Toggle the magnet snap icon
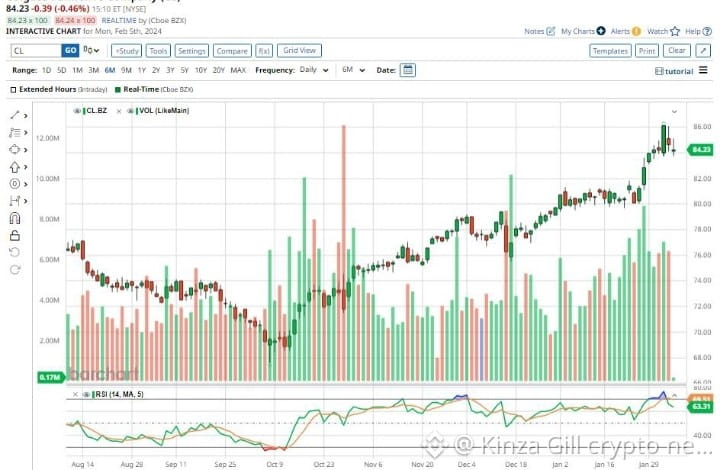The image size is (720, 470). [15, 218]
